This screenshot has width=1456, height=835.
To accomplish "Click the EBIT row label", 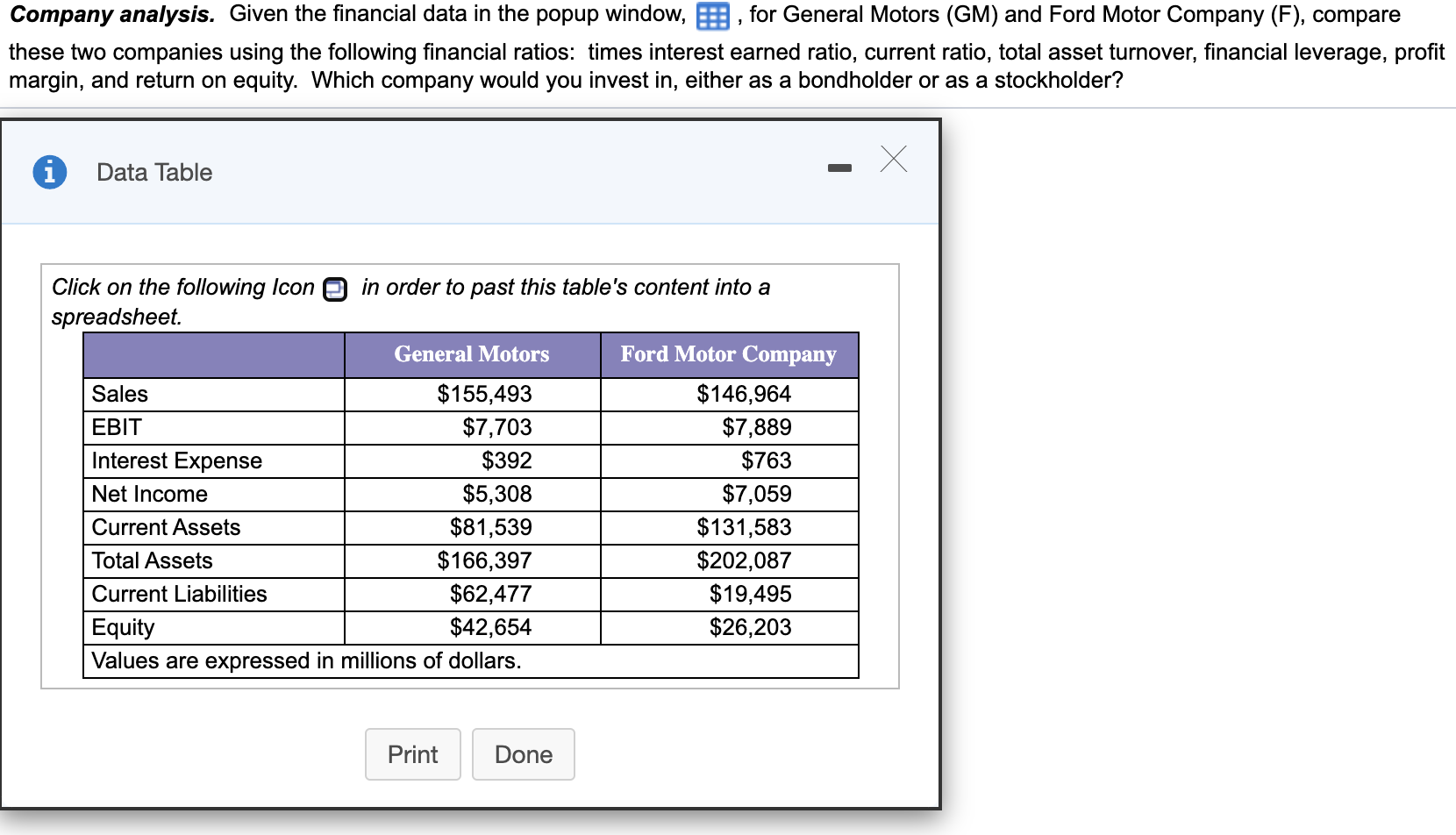I will (x=117, y=427).
